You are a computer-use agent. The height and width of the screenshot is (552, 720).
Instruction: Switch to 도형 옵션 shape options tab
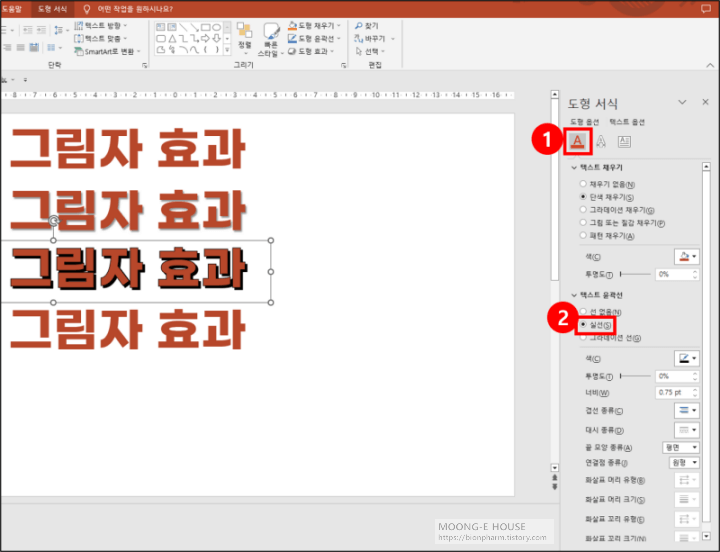tap(585, 122)
